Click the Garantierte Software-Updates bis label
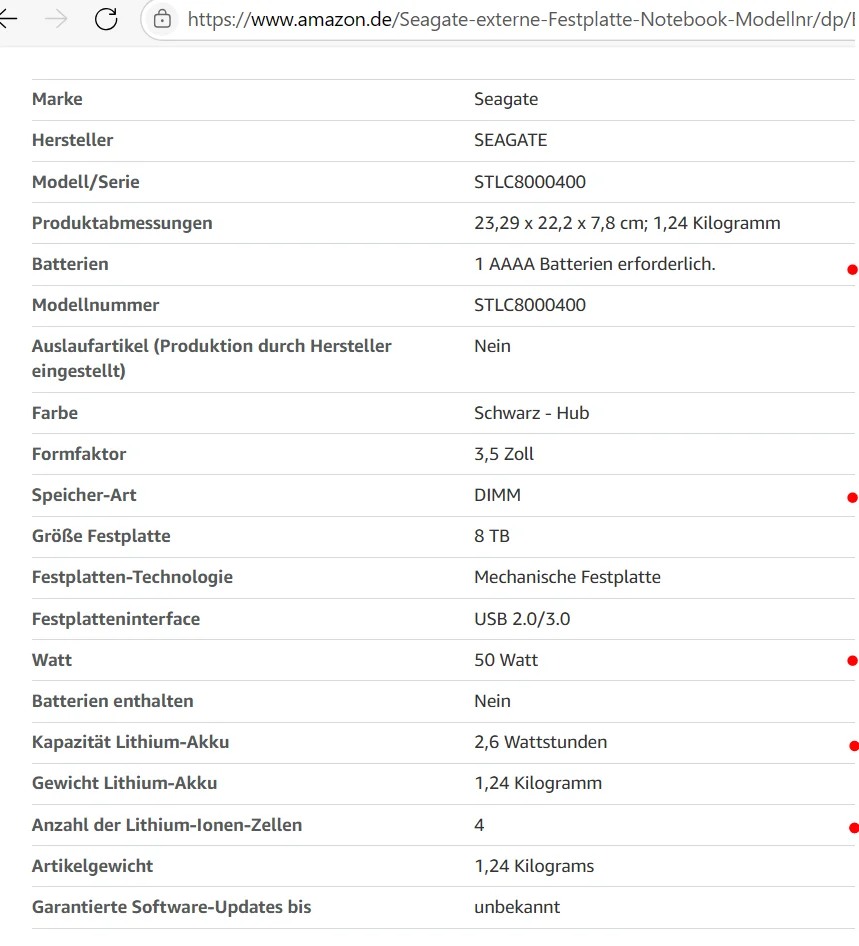 pyautogui.click(x=172, y=907)
